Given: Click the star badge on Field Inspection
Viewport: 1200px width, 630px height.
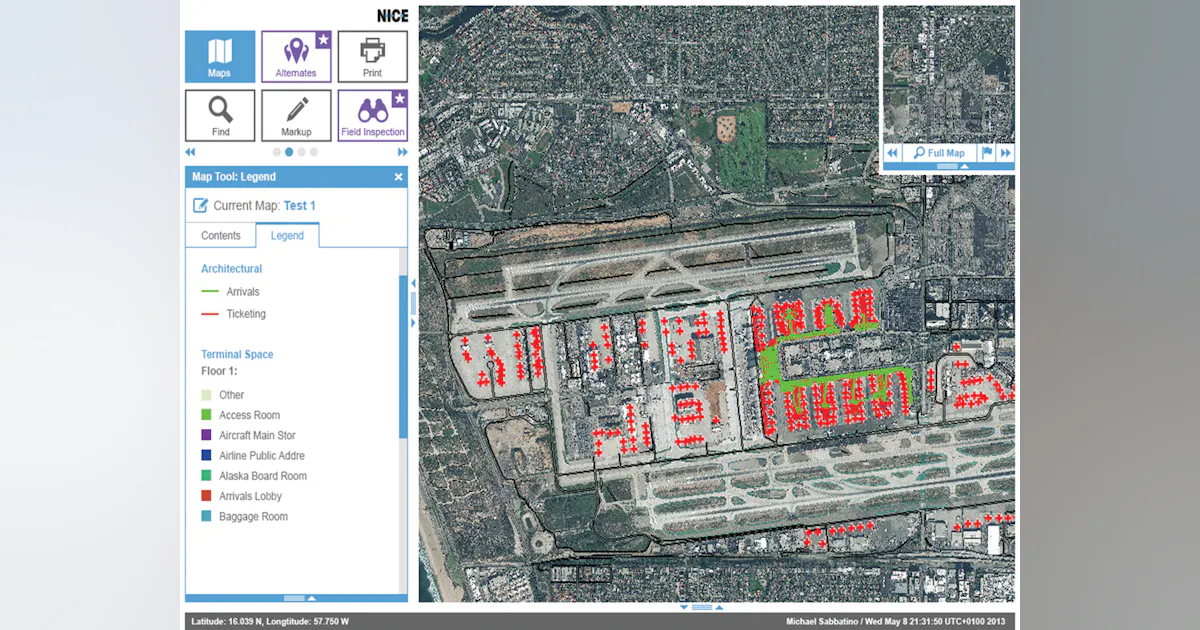Looking at the screenshot, I should 399,99.
